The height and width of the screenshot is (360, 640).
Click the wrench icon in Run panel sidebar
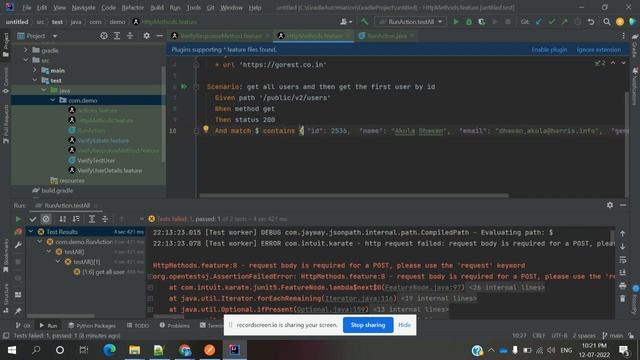(x=18, y=245)
